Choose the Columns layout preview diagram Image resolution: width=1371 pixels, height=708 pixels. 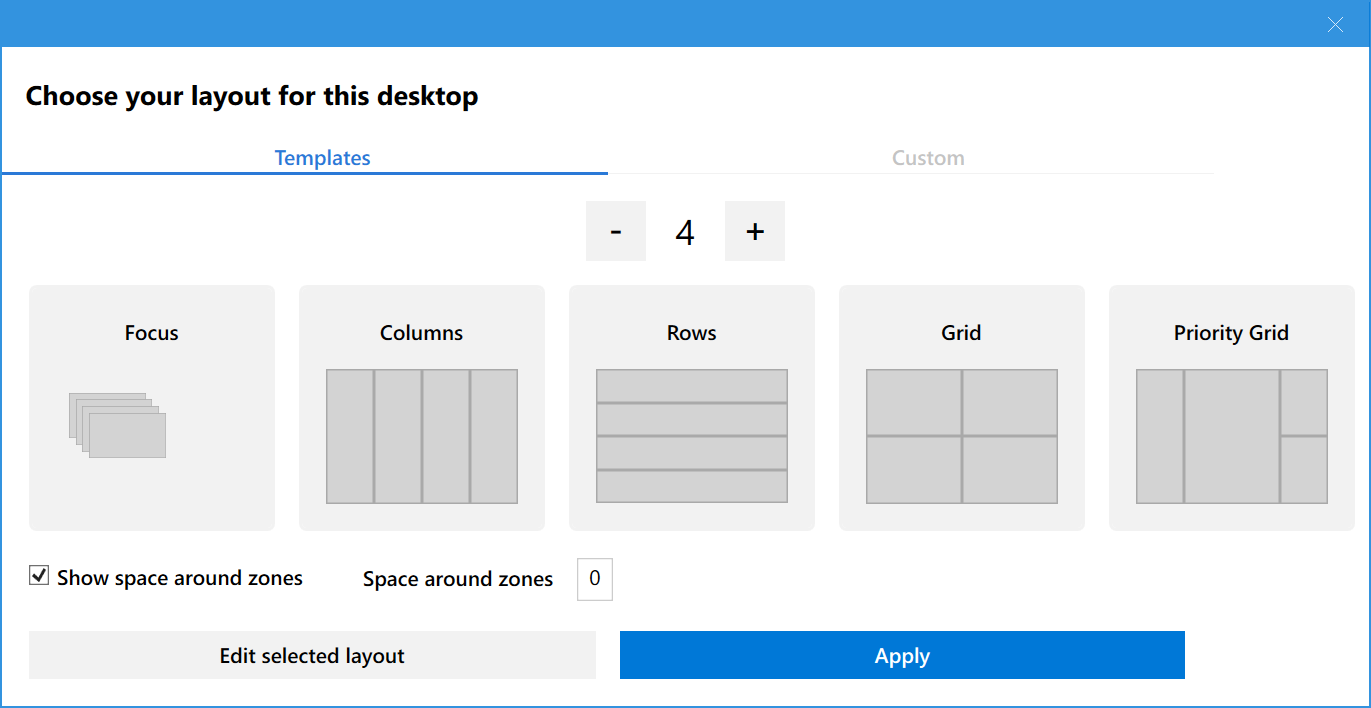[422, 436]
